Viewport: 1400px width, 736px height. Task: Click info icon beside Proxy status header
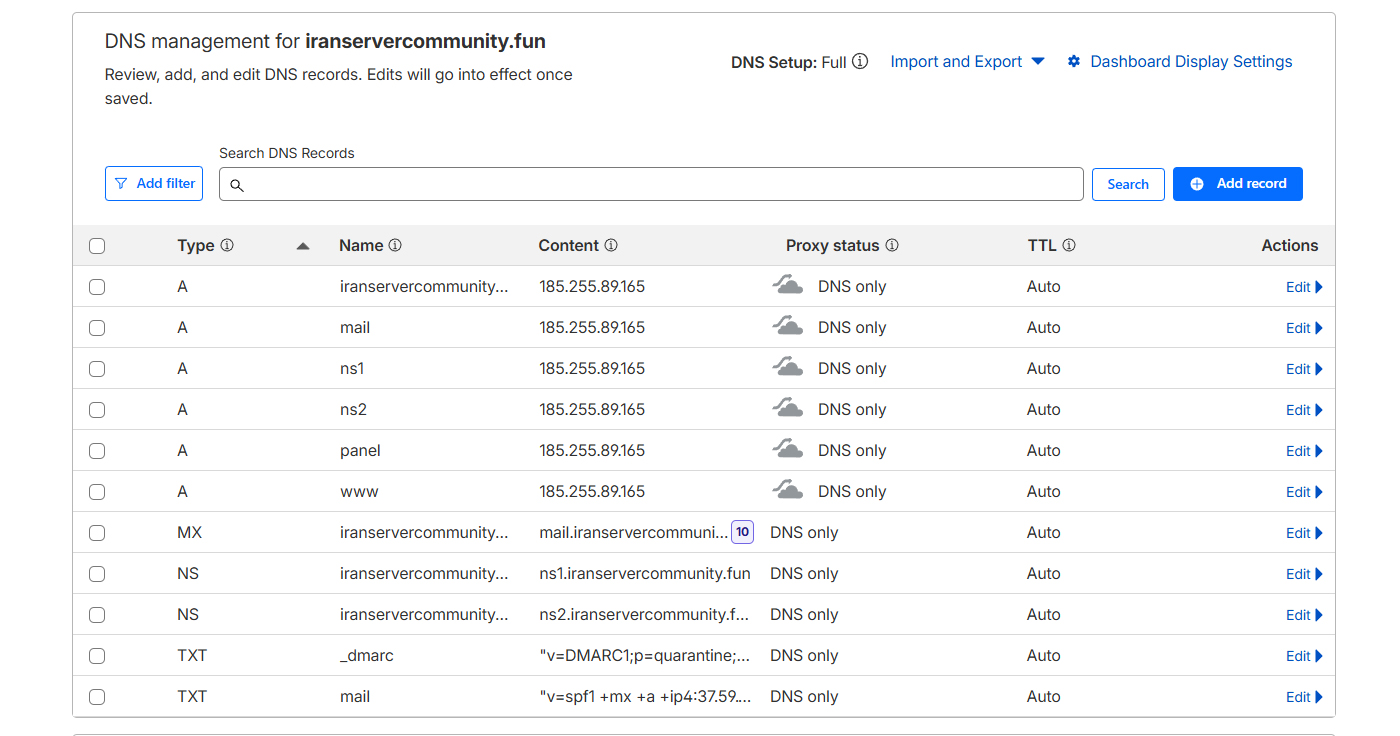tap(892, 245)
